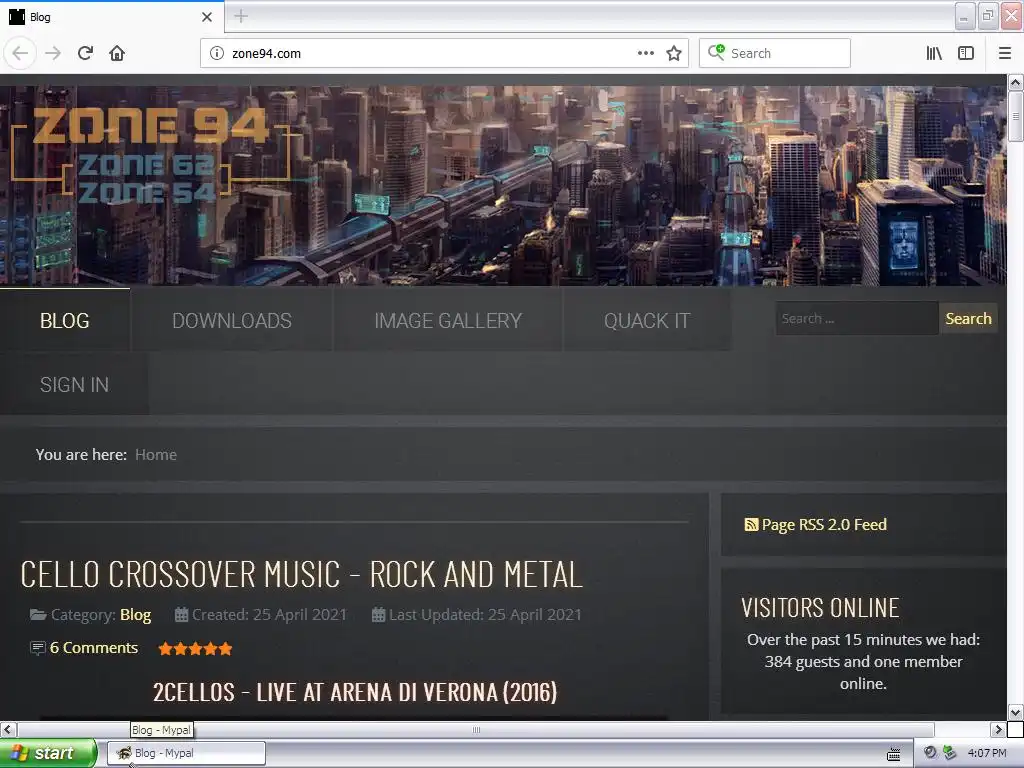Click the taskbar keyboard icon

893,754
